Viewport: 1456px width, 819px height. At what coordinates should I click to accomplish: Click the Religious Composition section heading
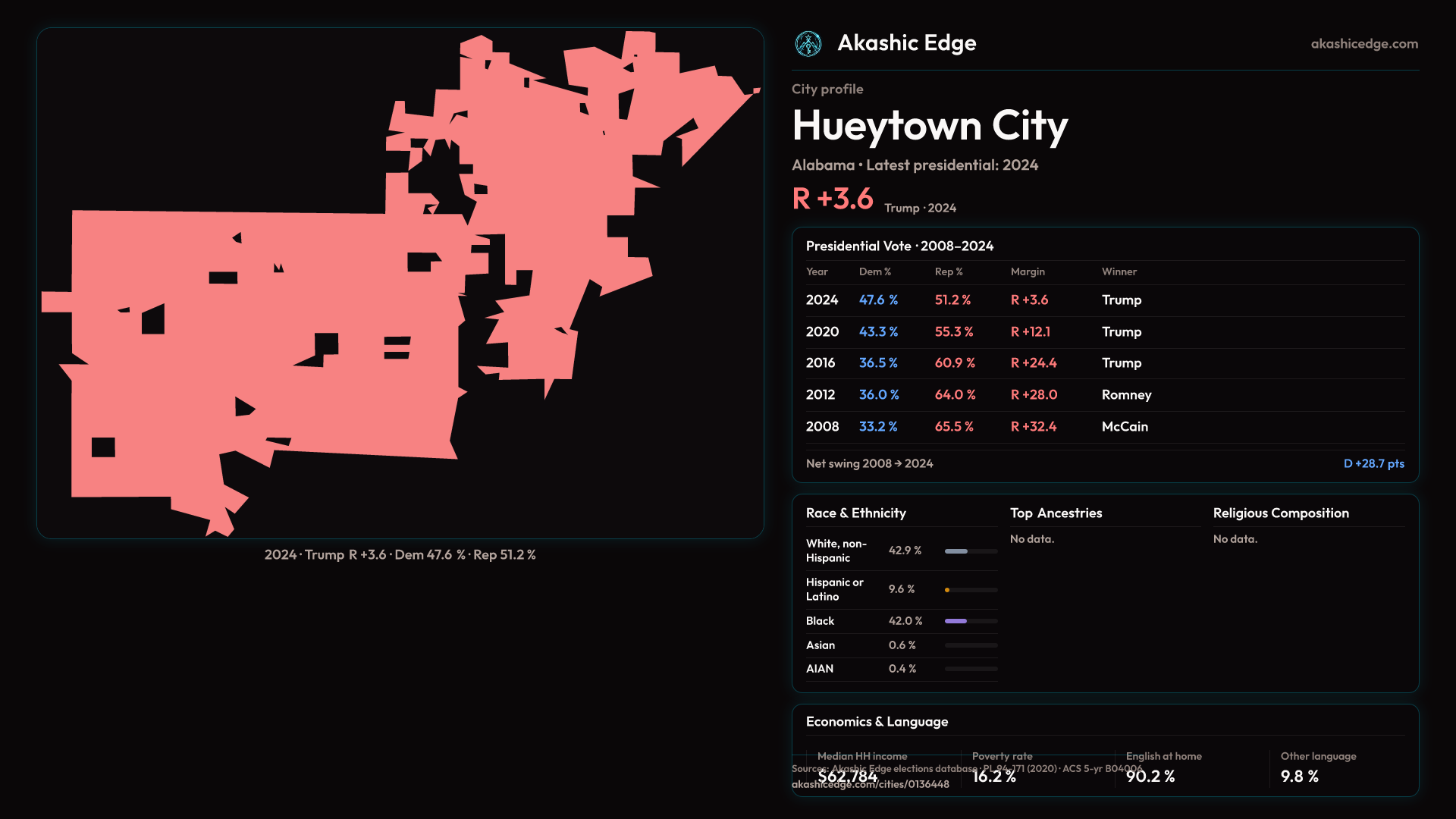[1280, 513]
